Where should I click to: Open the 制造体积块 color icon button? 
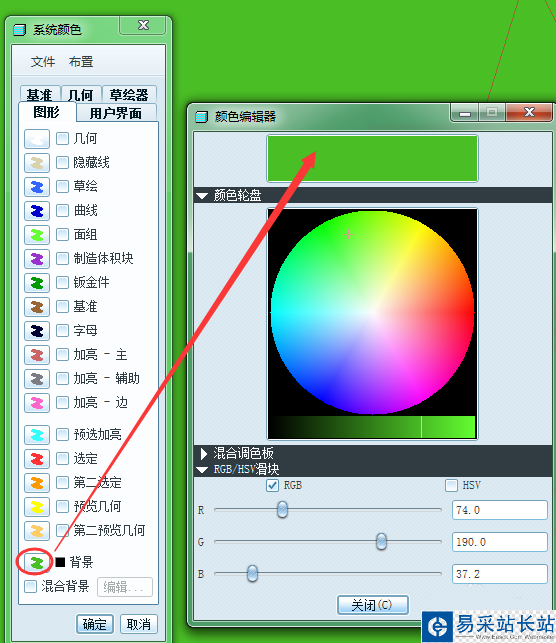click(37, 259)
